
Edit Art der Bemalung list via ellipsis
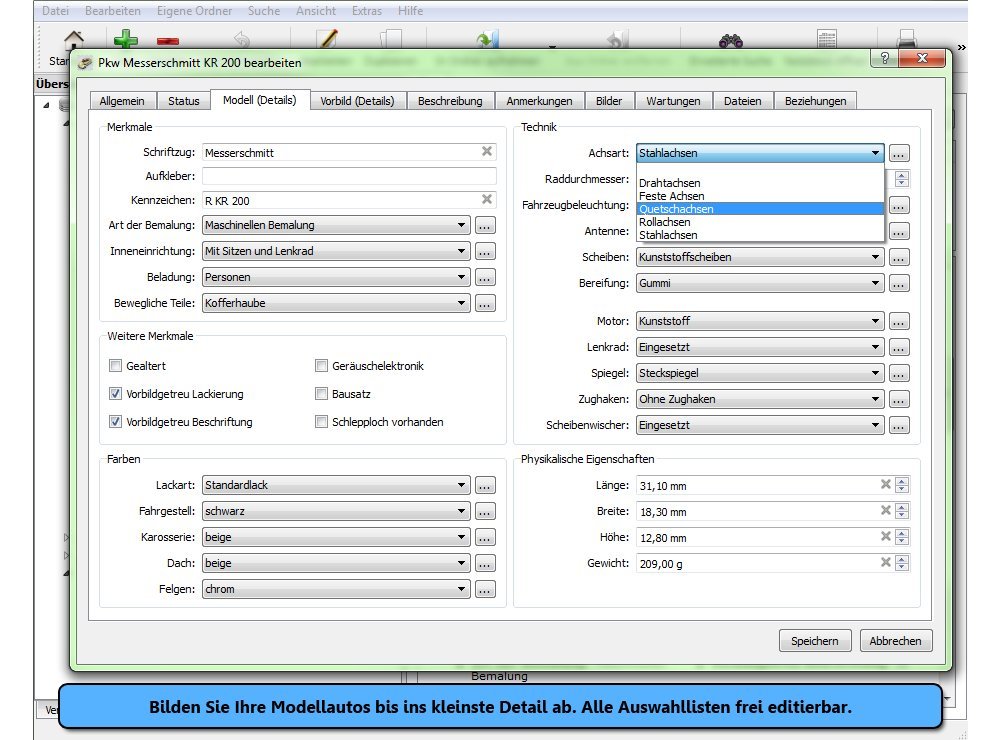click(x=485, y=225)
